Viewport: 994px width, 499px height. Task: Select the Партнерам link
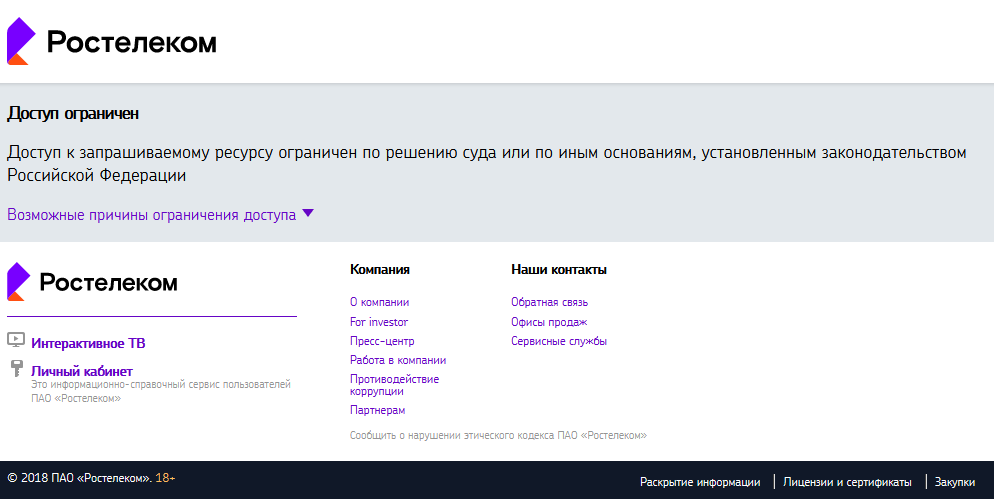(x=377, y=410)
